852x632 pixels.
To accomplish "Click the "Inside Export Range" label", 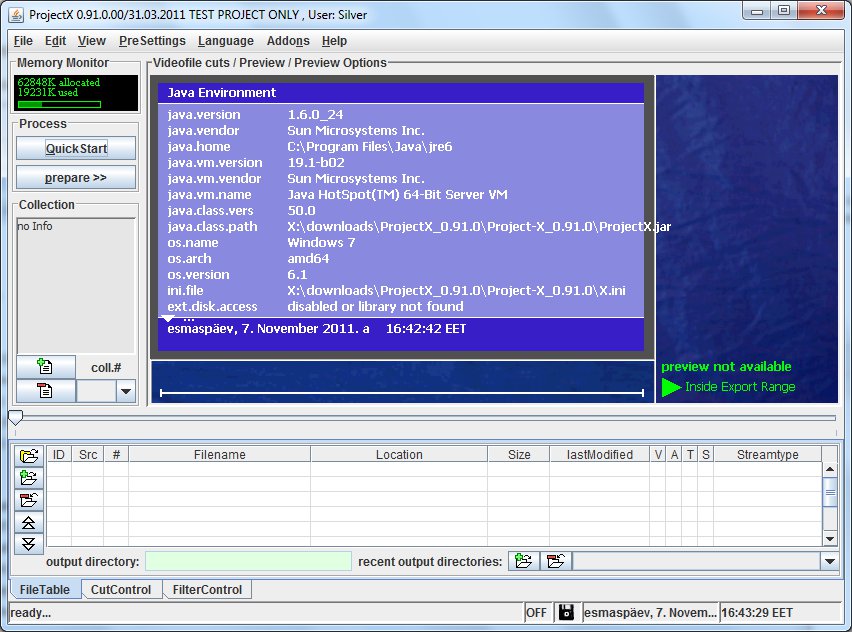I will point(740,387).
